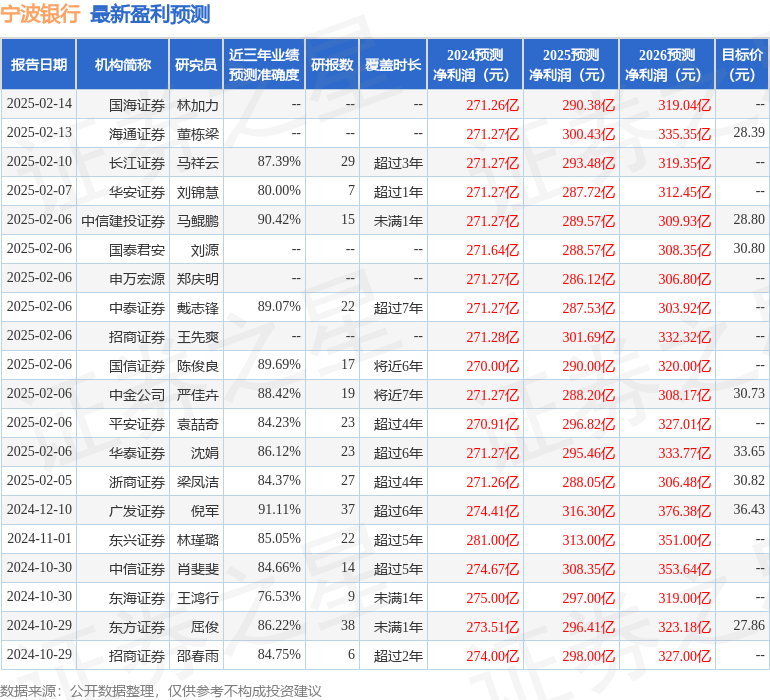Image resolution: width=770 pixels, height=700 pixels.
Task: Click the 最新盈利预测 heading
Action: [x=150, y=14]
